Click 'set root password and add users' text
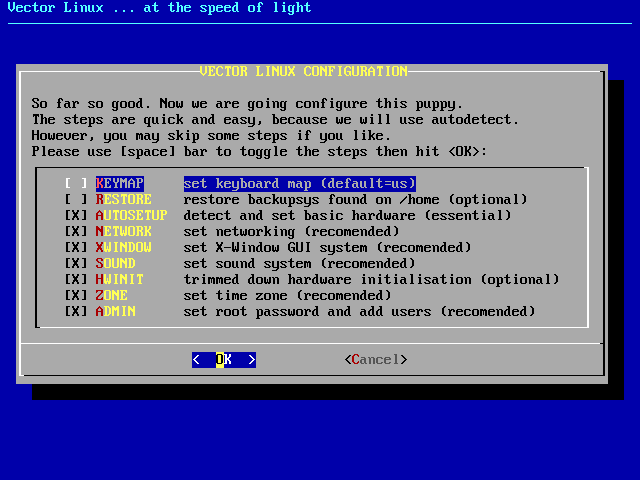 360,312
